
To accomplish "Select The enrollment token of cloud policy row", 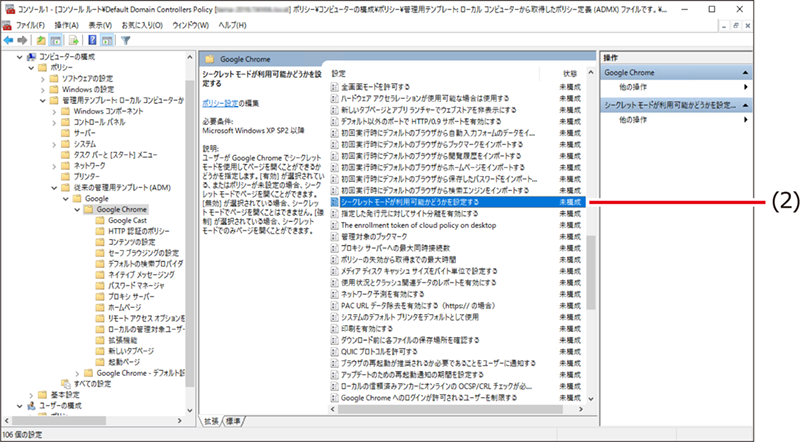I will pyautogui.click(x=457, y=225).
